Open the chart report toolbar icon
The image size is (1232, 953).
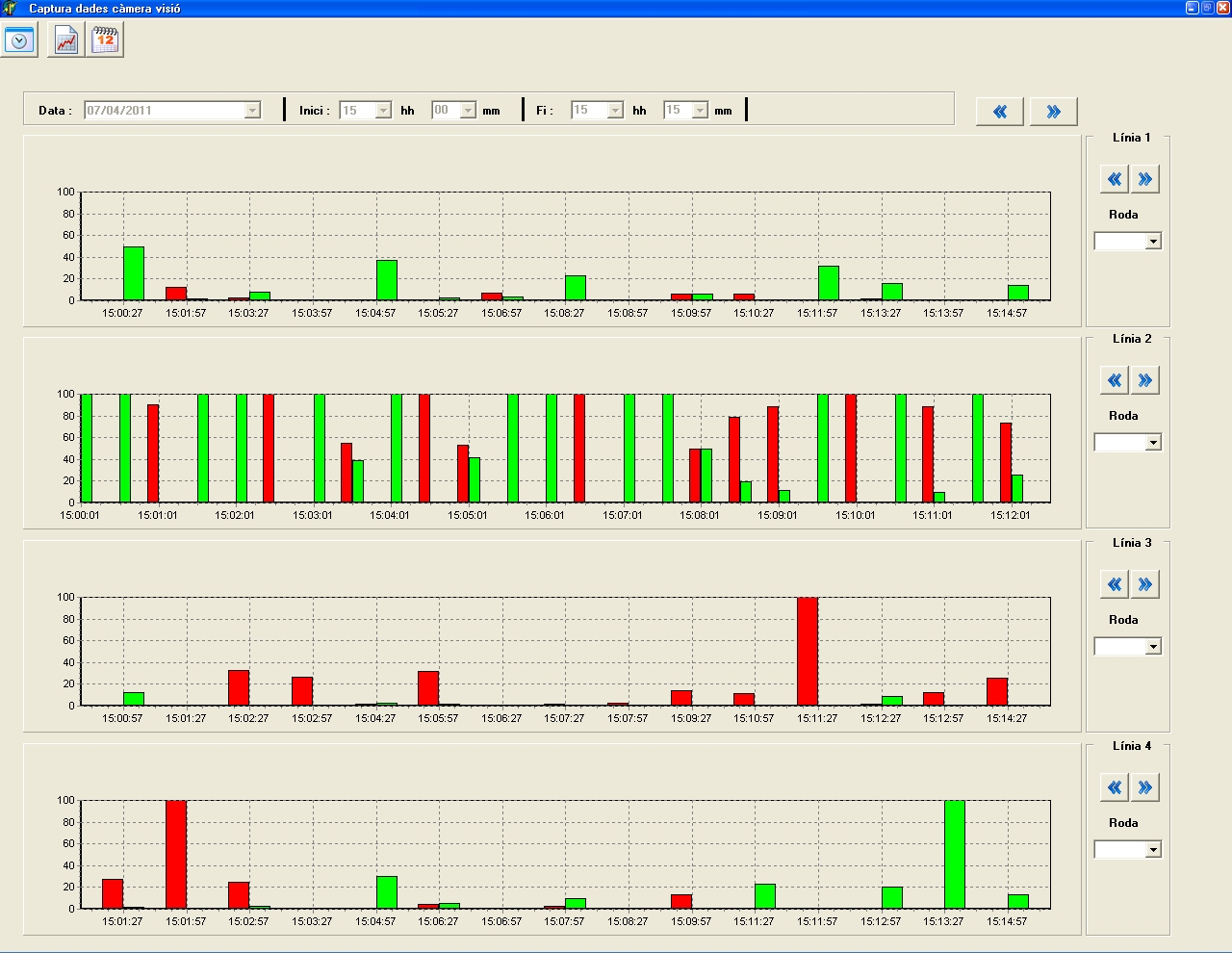tap(65, 39)
